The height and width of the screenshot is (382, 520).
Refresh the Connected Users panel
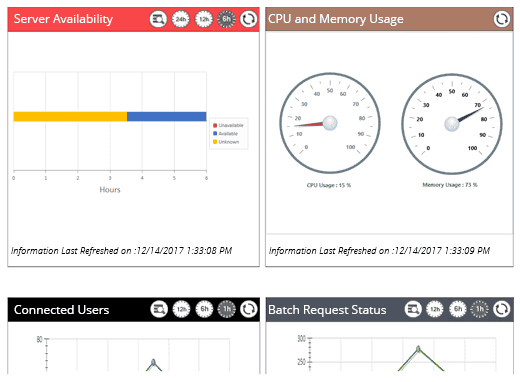click(x=249, y=309)
